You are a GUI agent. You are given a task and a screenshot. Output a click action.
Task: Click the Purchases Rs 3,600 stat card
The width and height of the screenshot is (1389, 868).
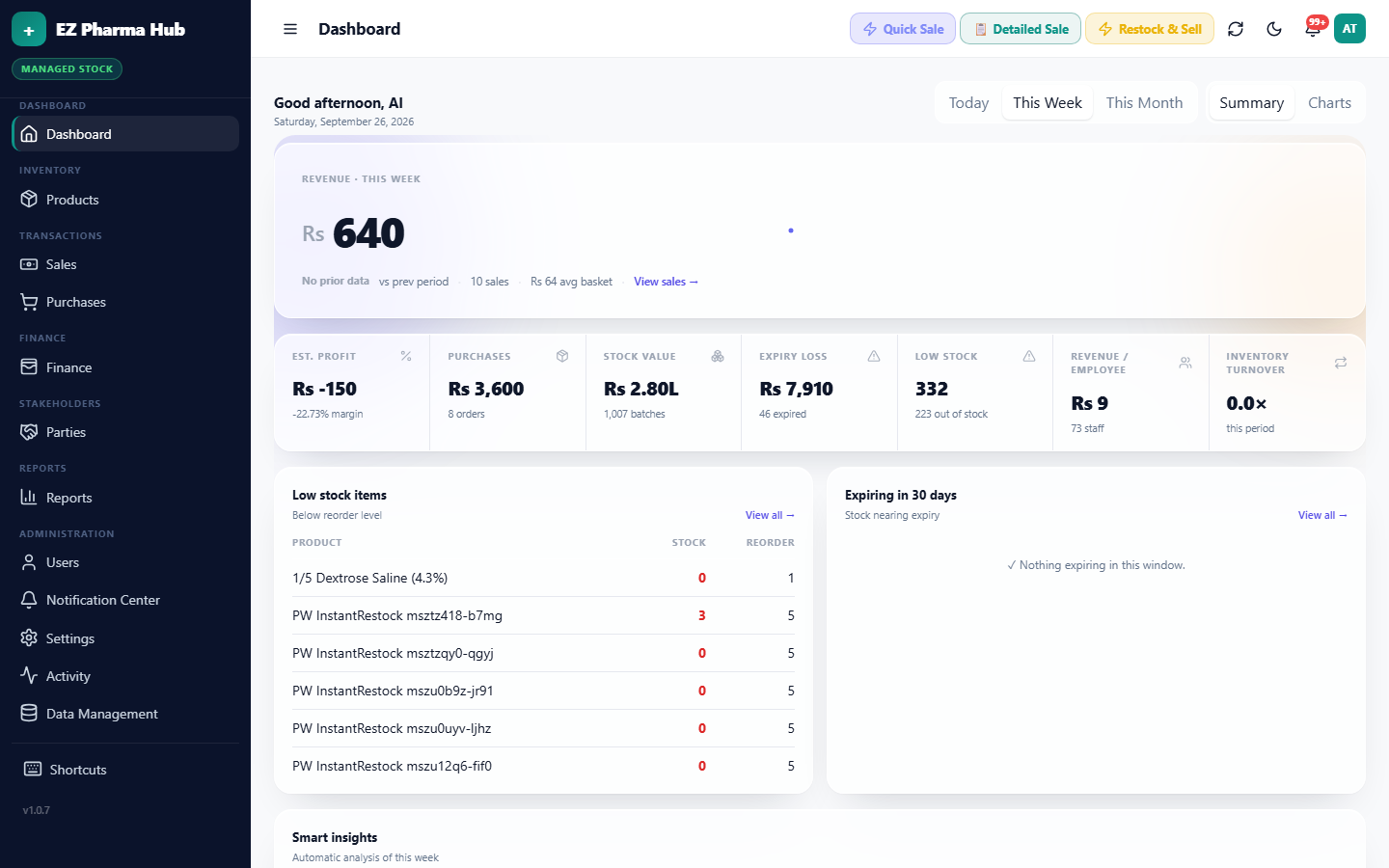pos(507,393)
